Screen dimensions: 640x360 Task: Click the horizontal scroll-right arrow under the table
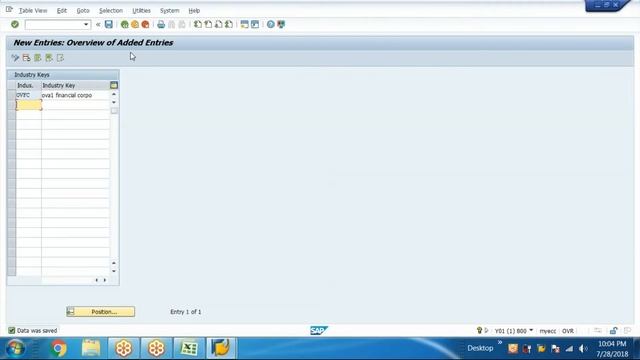coord(105,280)
